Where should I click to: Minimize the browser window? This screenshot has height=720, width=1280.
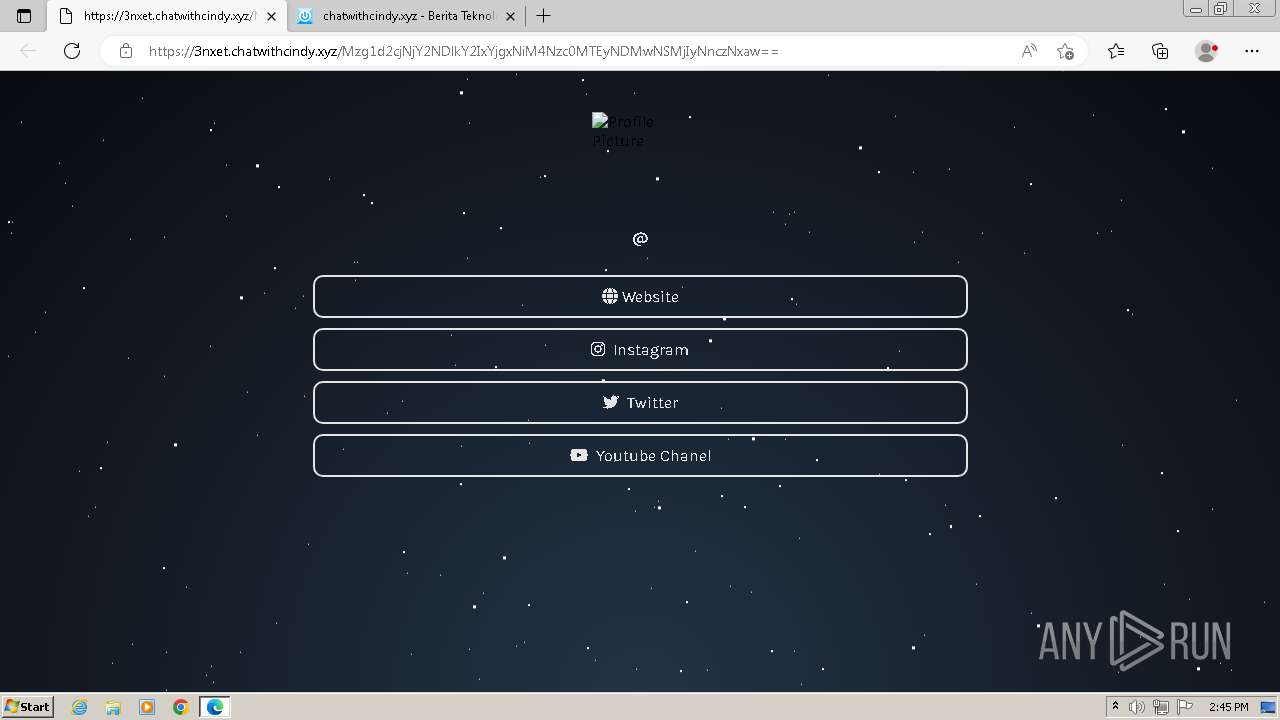pyautogui.click(x=1196, y=9)
